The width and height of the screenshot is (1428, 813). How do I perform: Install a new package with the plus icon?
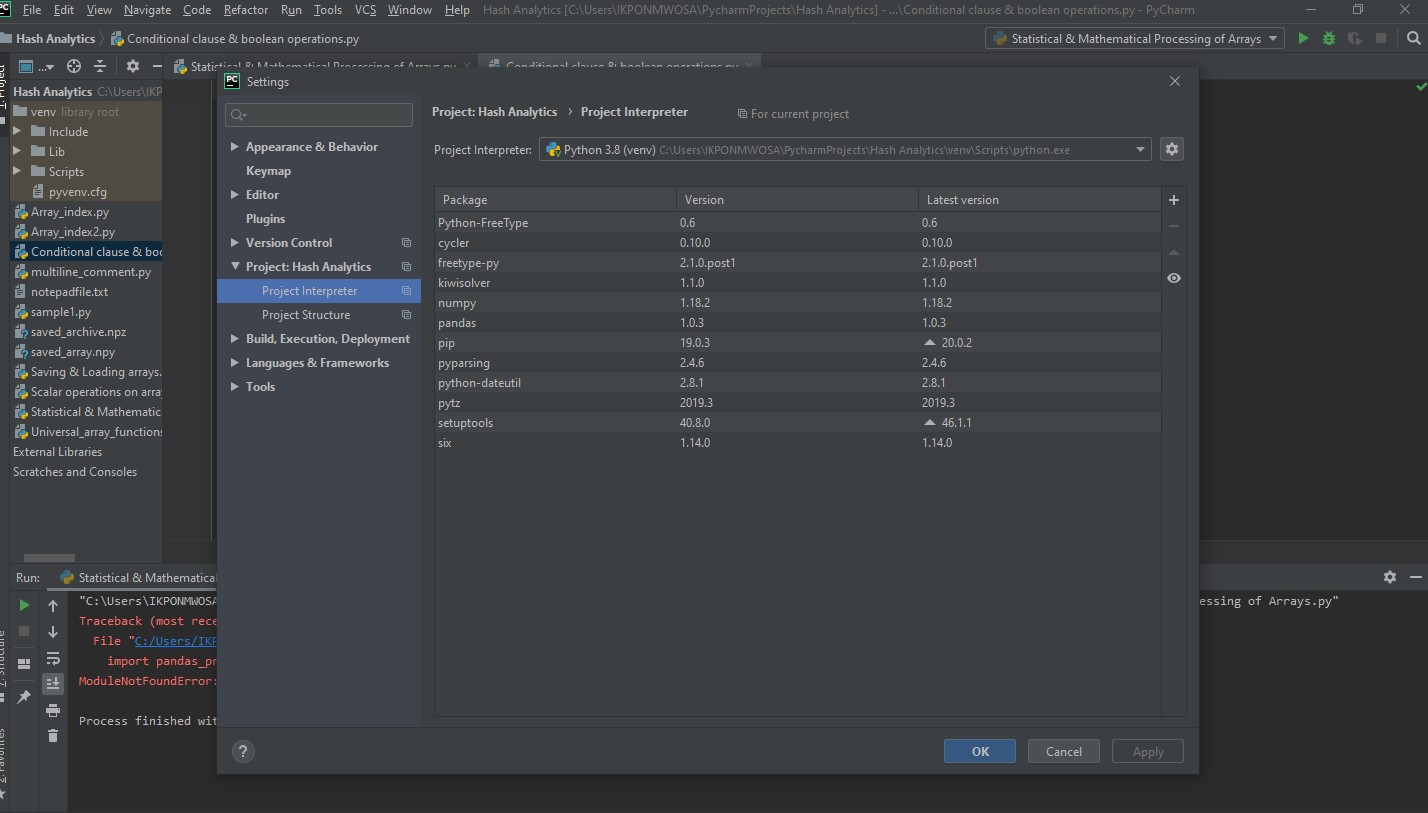pos(1173,200)
